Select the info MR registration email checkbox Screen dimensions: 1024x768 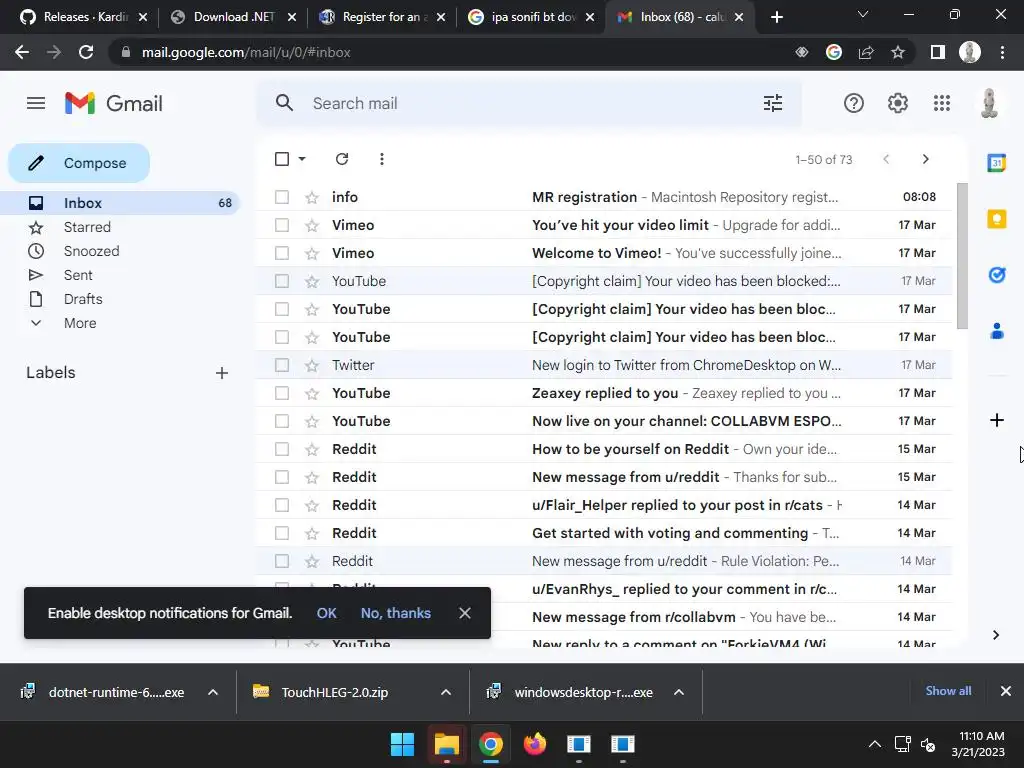pyautogui.click(x=282, y=197)
